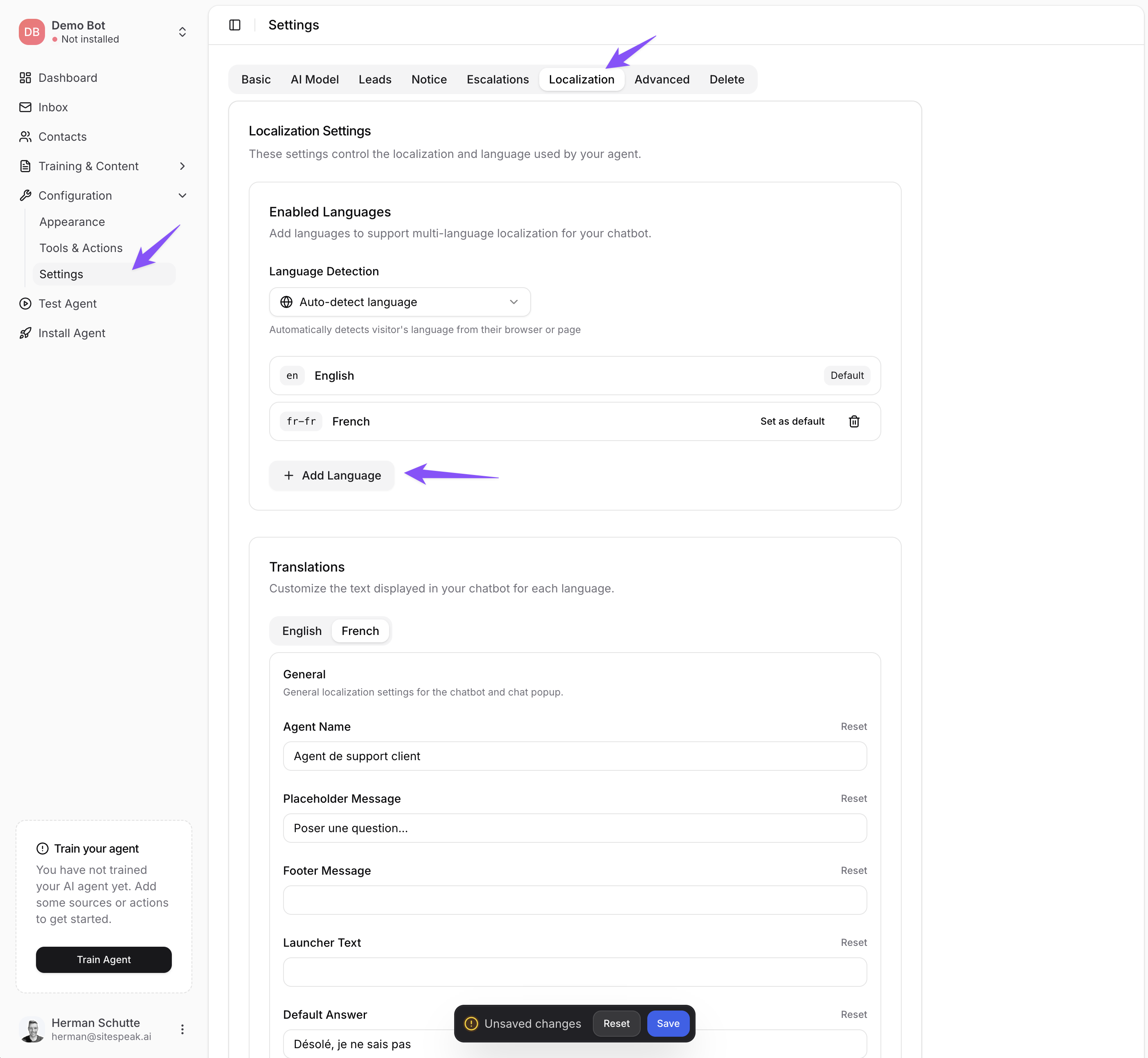Switch to the Advanced tab

[x=661, y=80]
